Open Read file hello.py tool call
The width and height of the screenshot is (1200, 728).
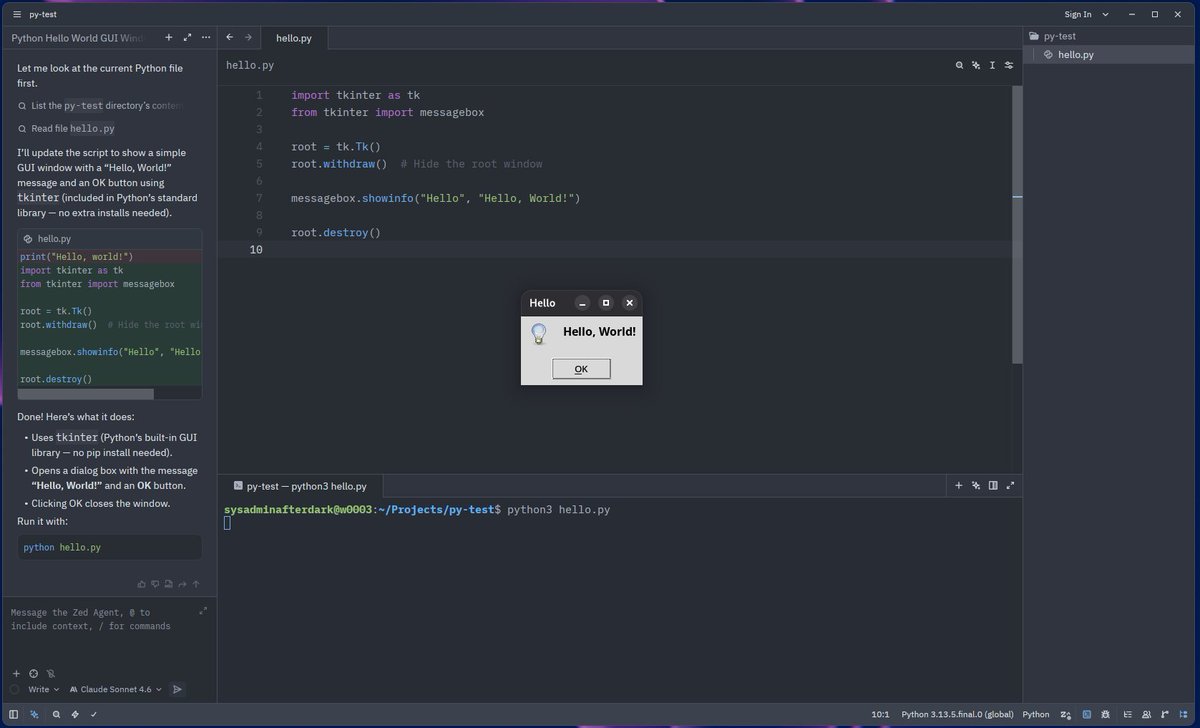(66, 128)
